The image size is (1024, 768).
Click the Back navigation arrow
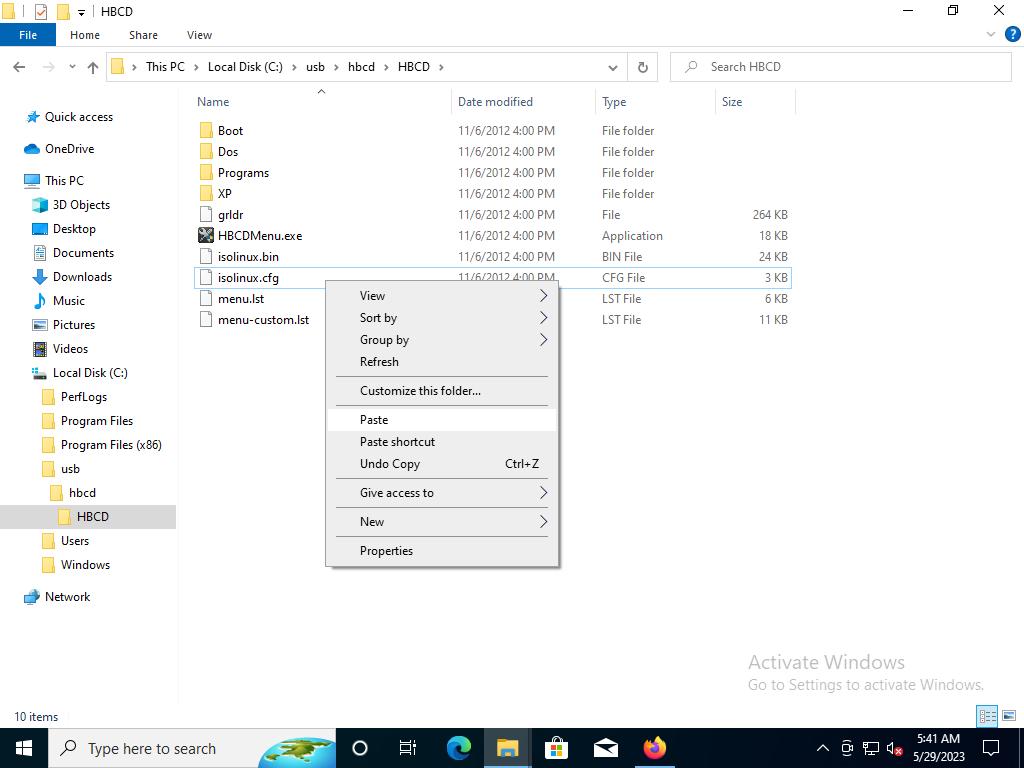coord(19,67)
